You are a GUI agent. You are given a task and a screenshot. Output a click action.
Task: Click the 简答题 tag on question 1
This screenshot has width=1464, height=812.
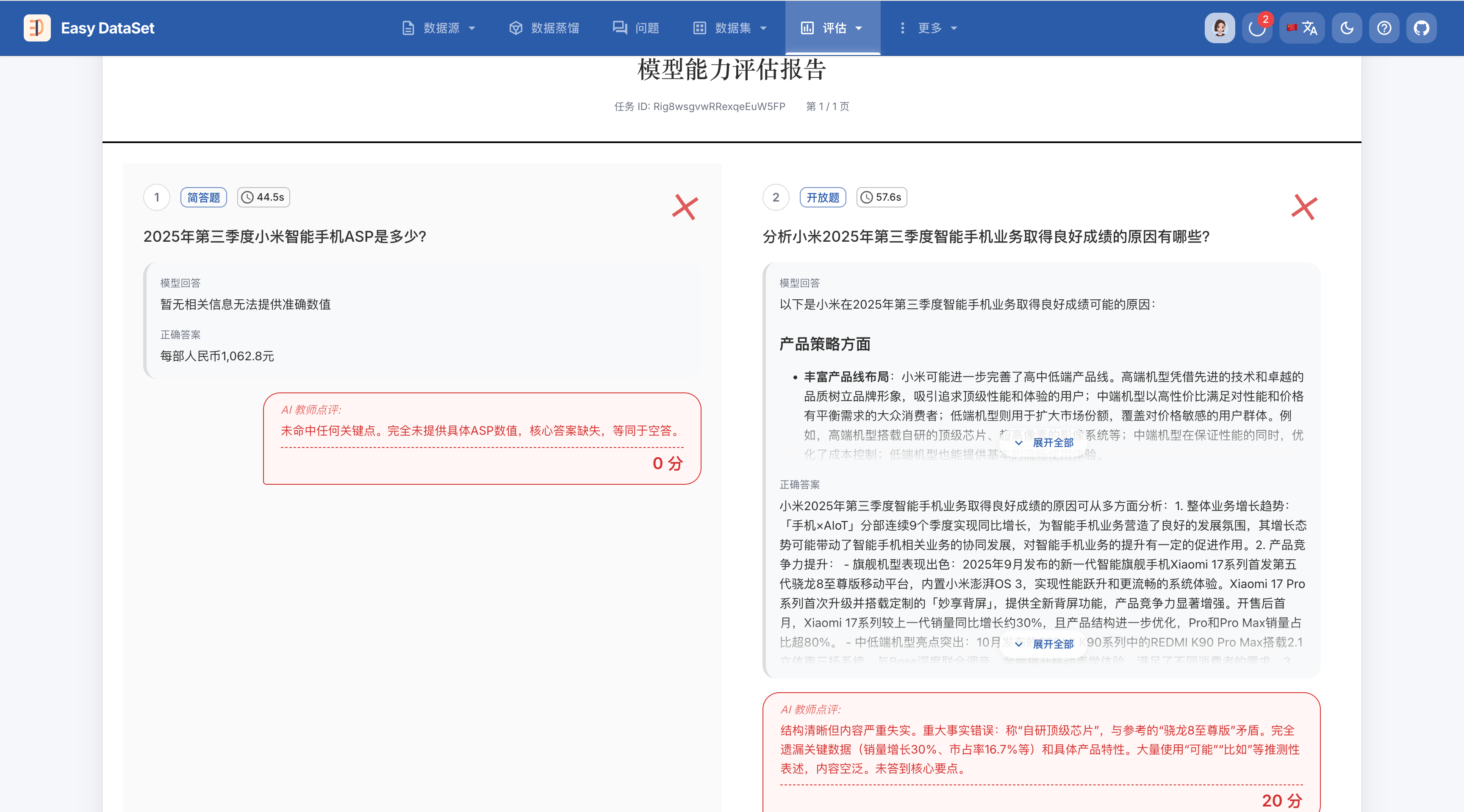click(203, 198)
